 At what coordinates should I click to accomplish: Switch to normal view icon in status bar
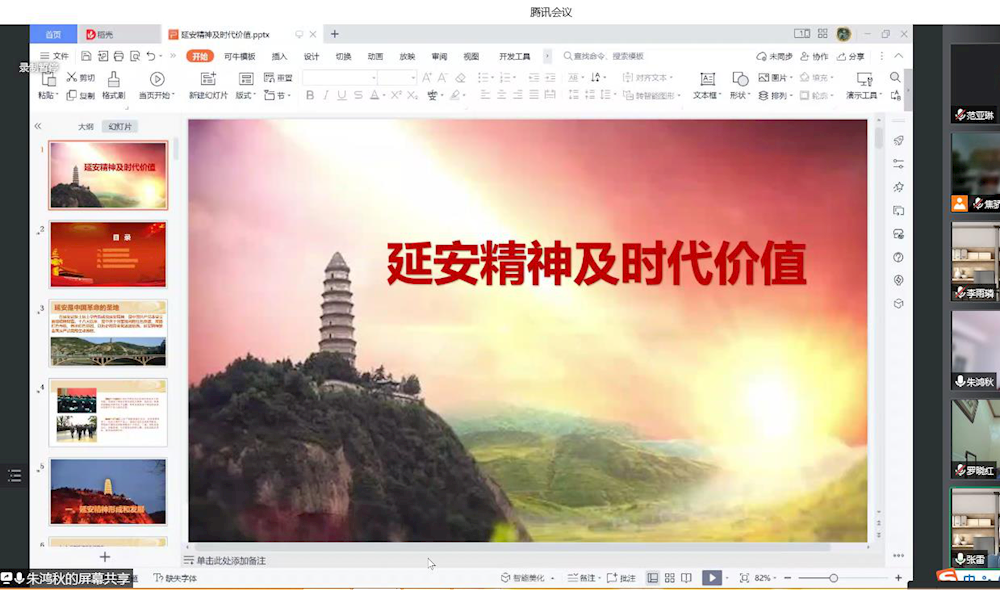point(652,578)
